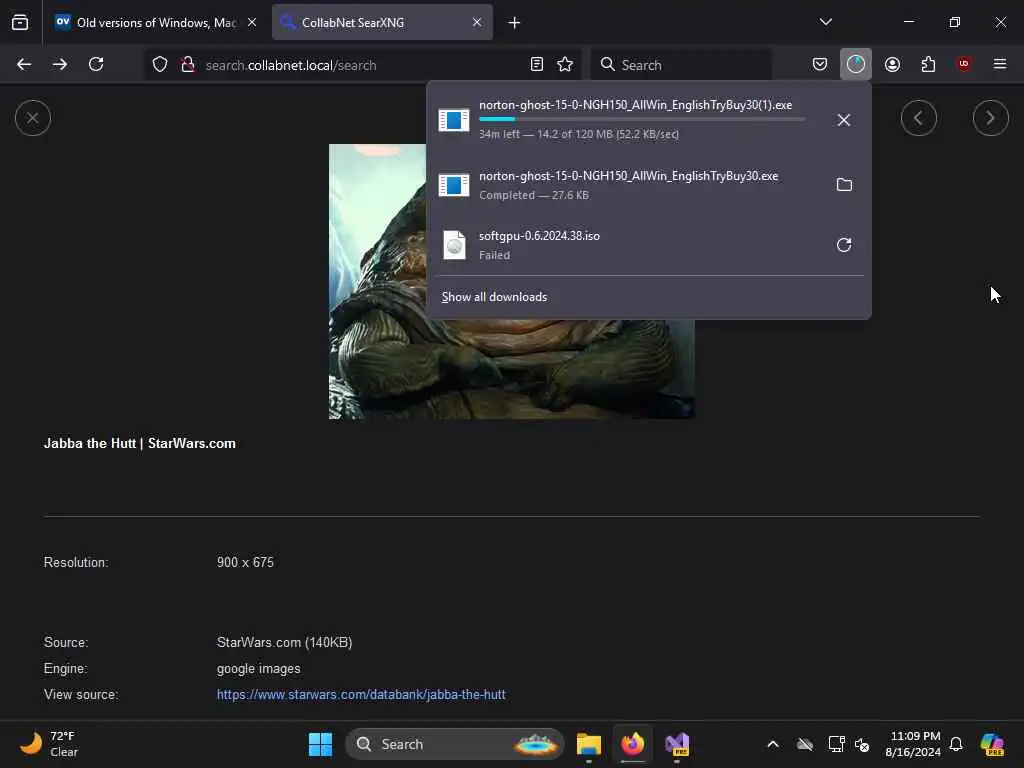Open Firefox View tab list icon

pyautogui.click(x=20, y=22)
